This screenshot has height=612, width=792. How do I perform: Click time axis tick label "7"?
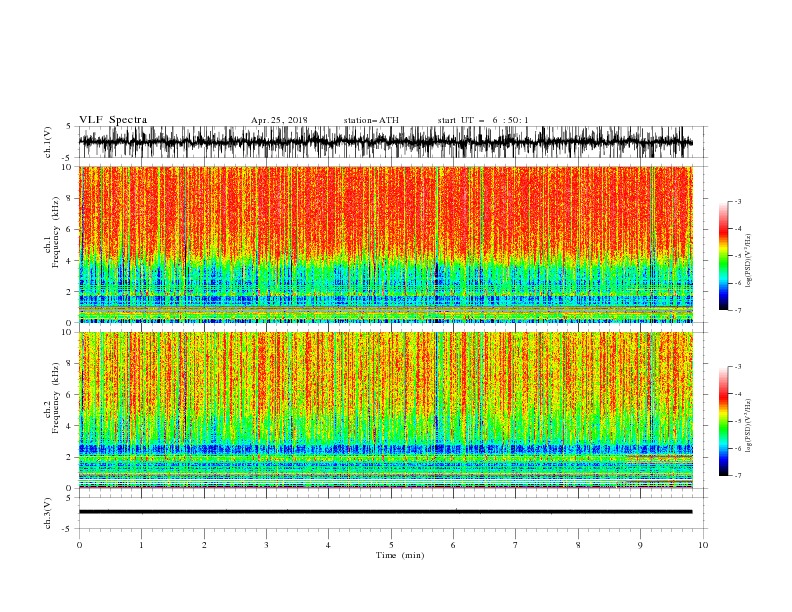(x=516, y=545)
